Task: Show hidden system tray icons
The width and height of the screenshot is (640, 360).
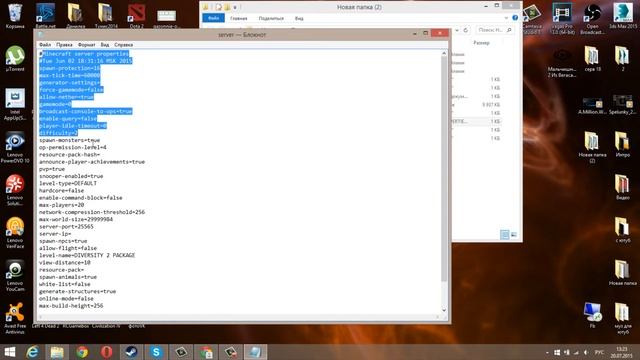Action: [x=547, y=352]
